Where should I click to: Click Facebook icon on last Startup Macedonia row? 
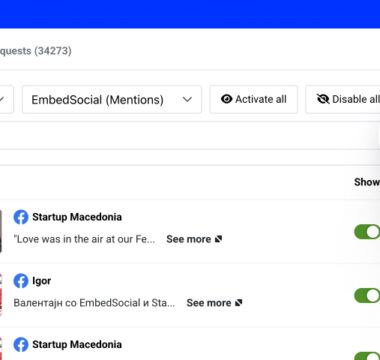[21, 344]
